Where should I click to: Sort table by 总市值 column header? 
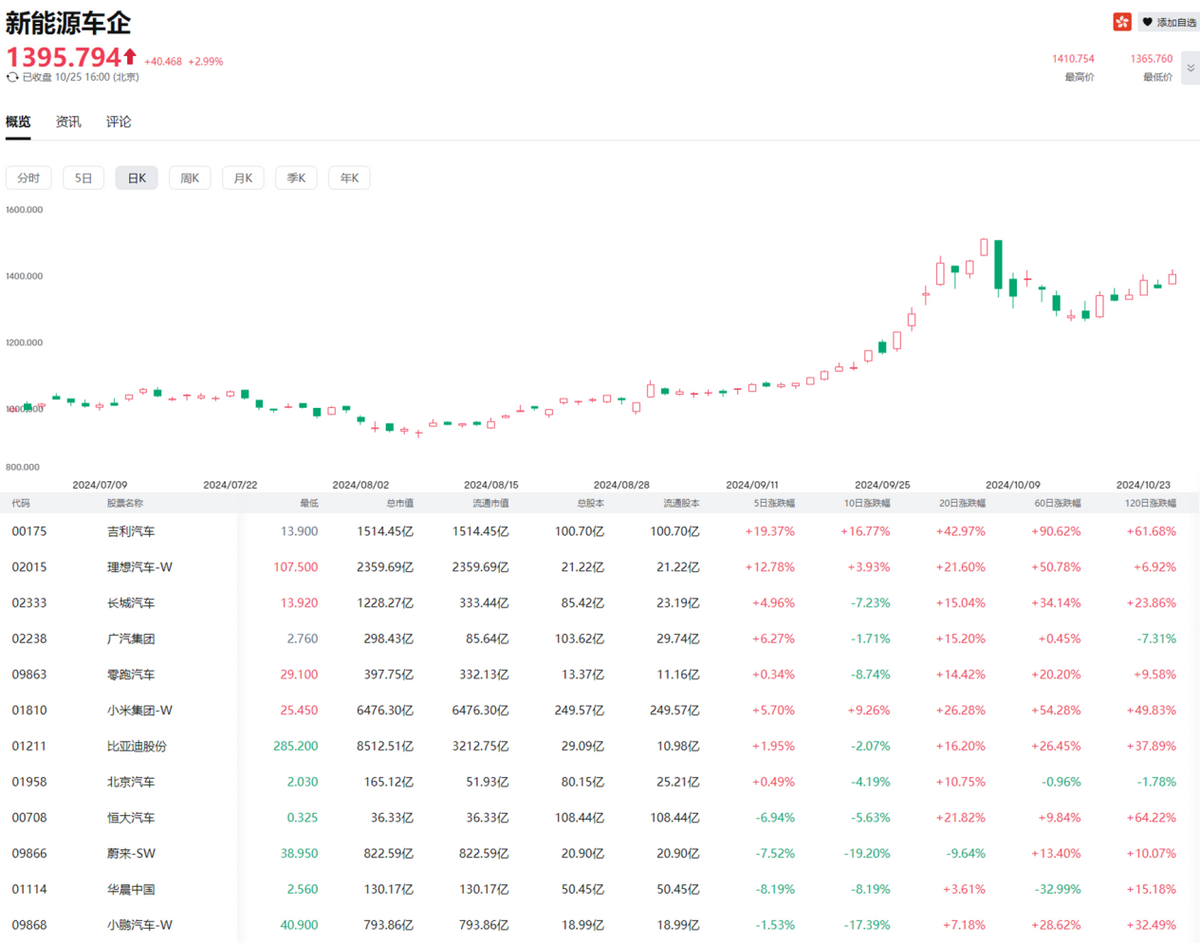pyautogui.click(x=398, y=503)
